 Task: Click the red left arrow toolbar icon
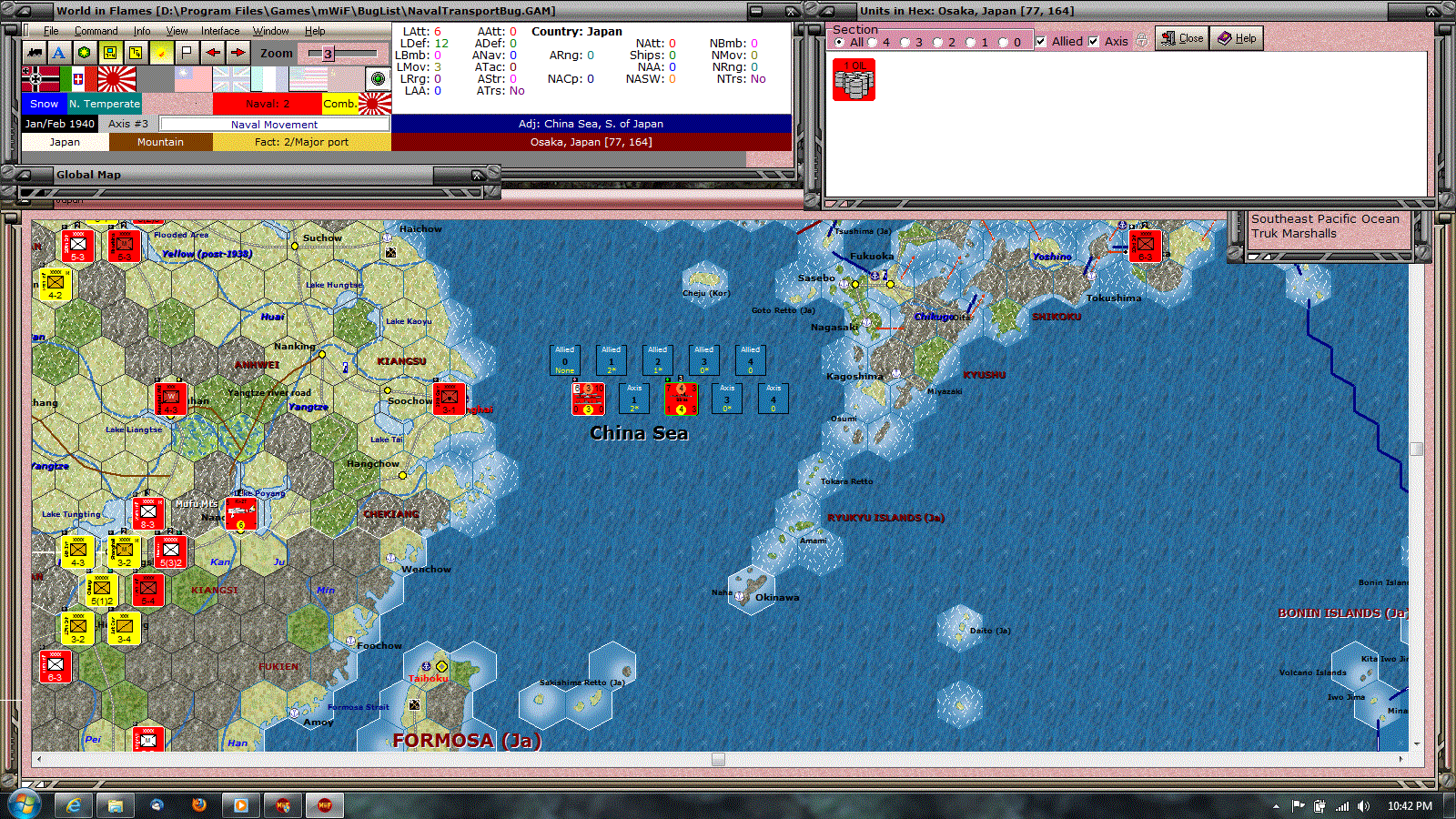coord(212,52)
